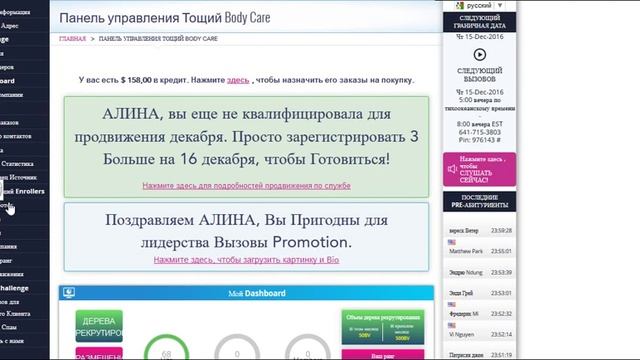Click the $ 158,00 credit amount
The image size is (640, 360).
136,80
